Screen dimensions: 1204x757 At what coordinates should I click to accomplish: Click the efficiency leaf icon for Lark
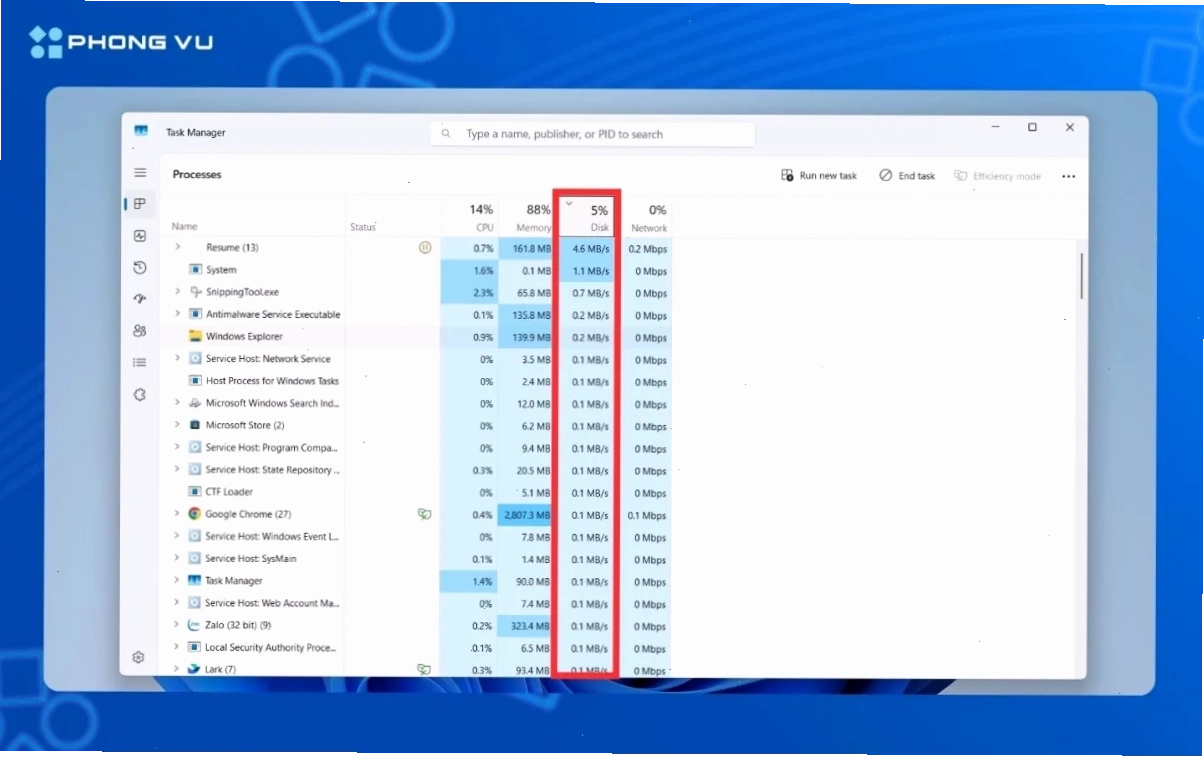(424, 669)
